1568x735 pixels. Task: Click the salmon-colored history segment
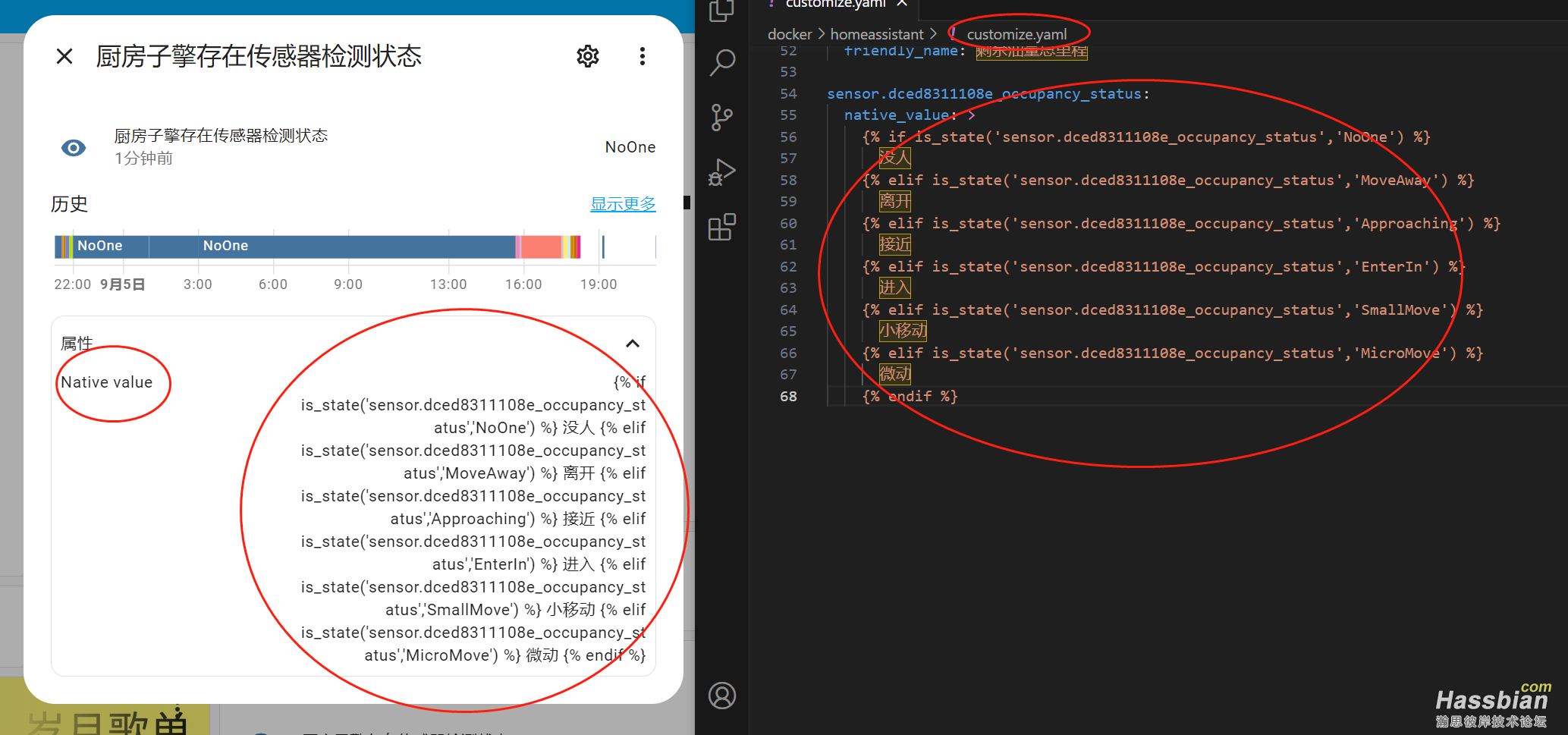541,247
